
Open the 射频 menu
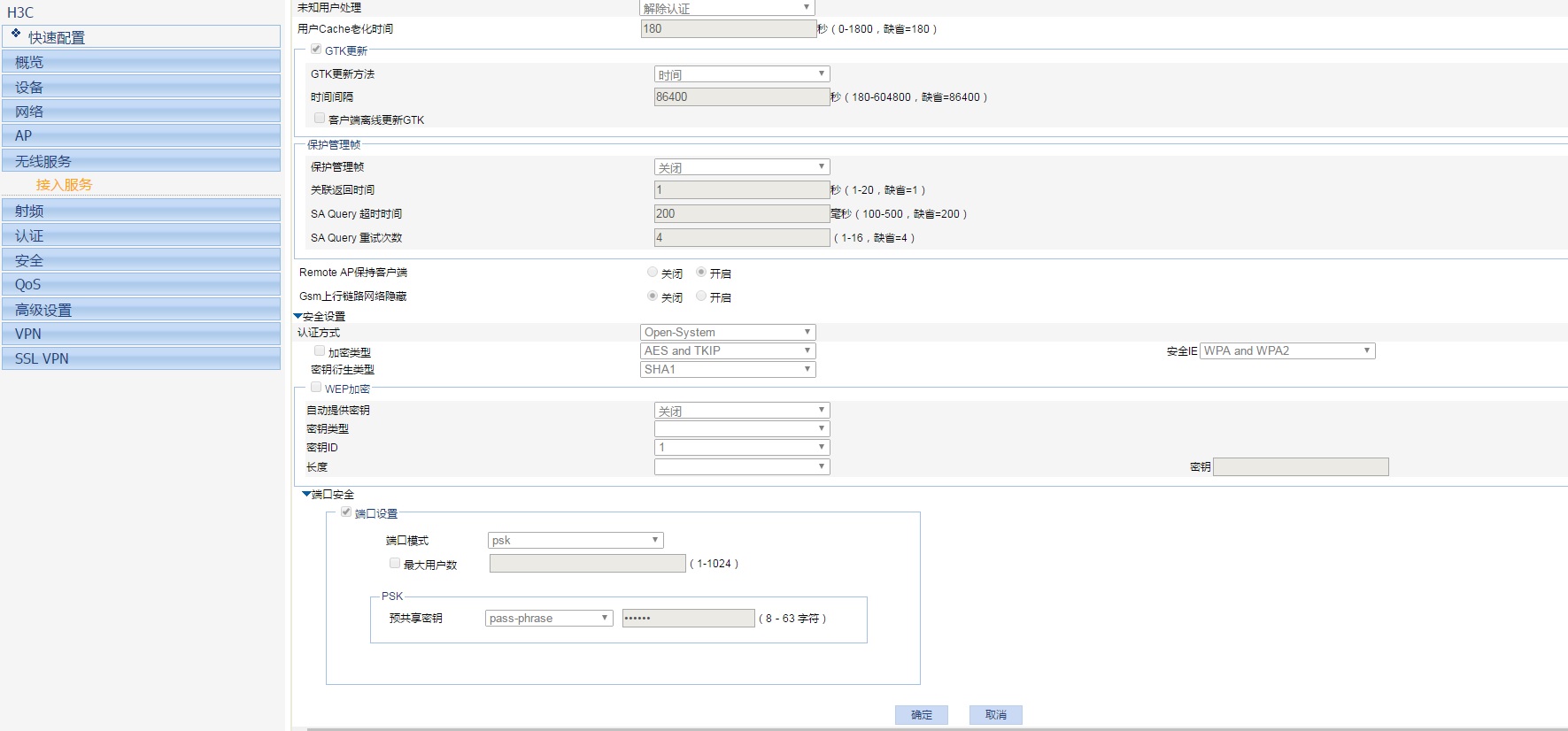coord(142,211)
